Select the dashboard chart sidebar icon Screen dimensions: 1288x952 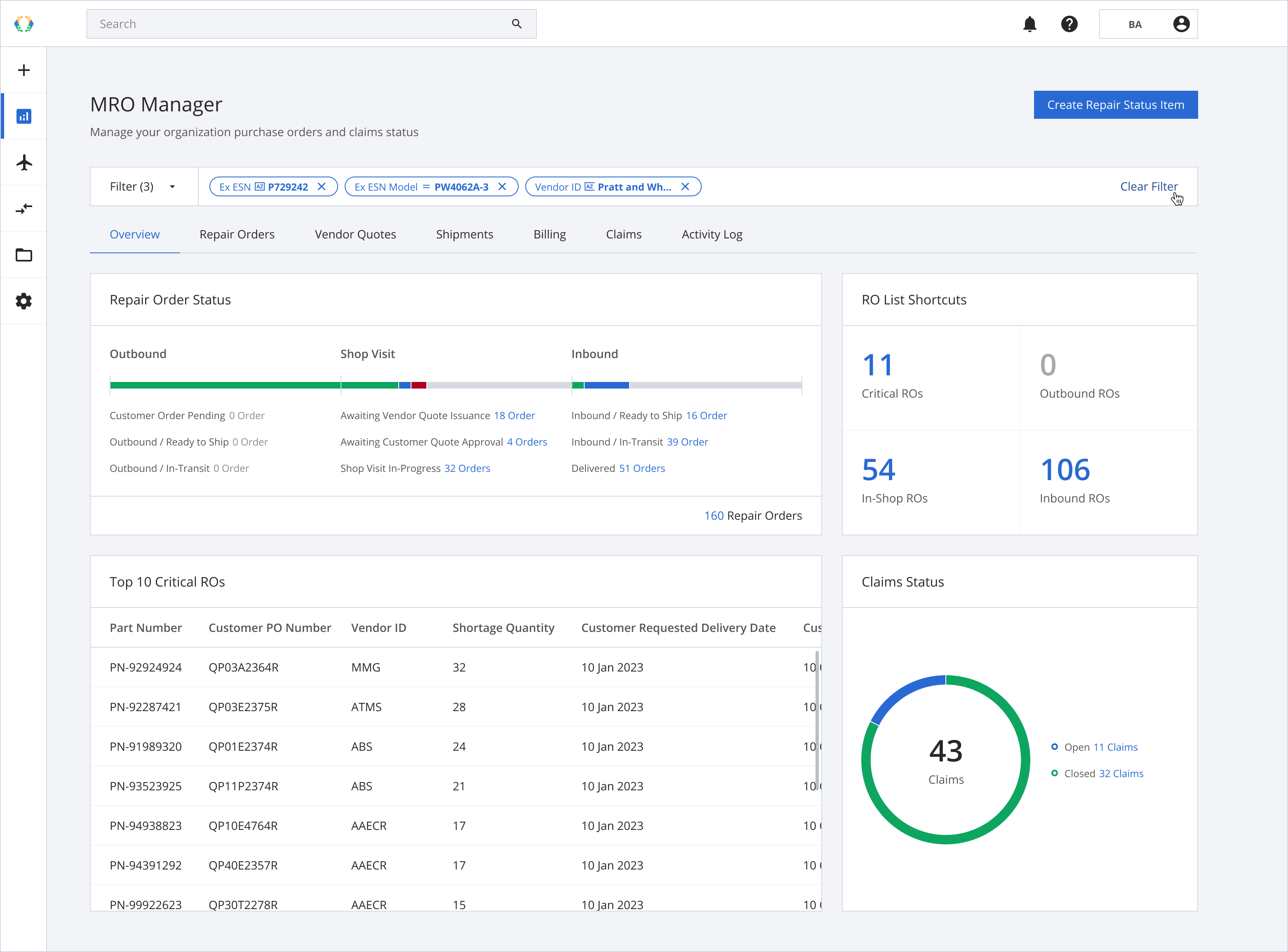pos(24,116)
